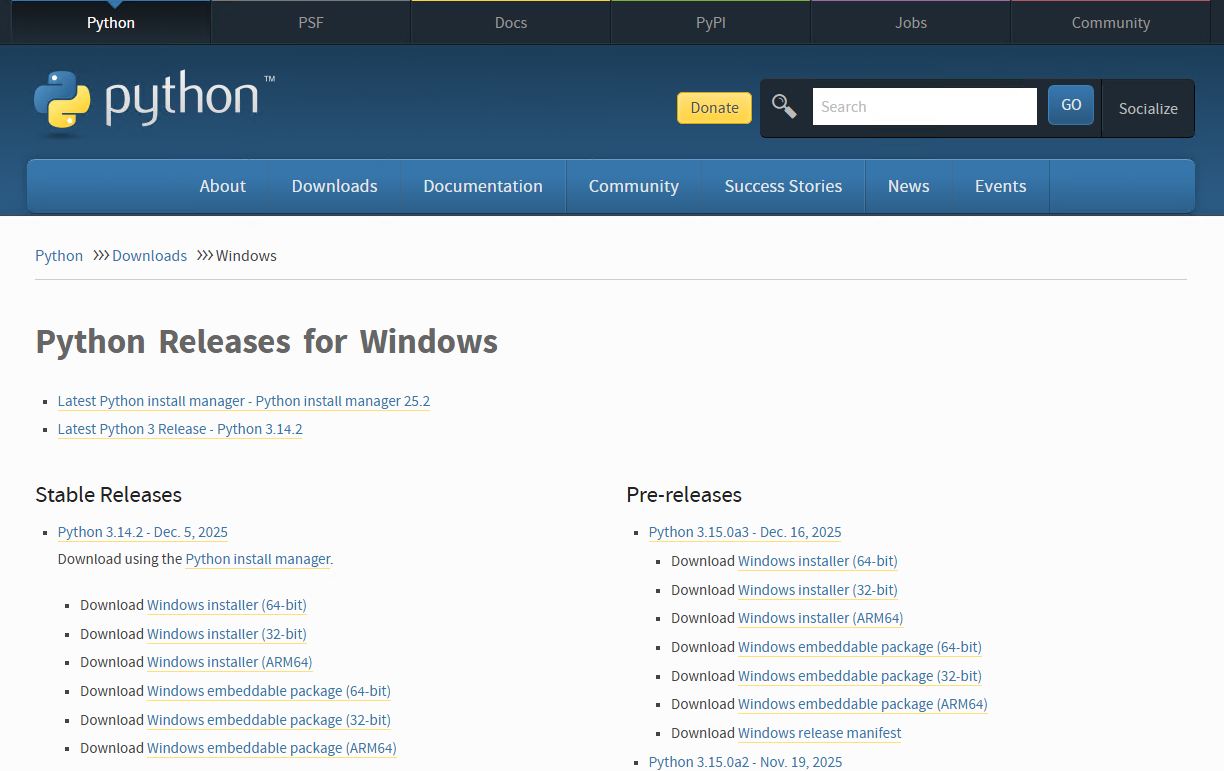Download stable Windows installer (64-bit)

click(227, 605)
